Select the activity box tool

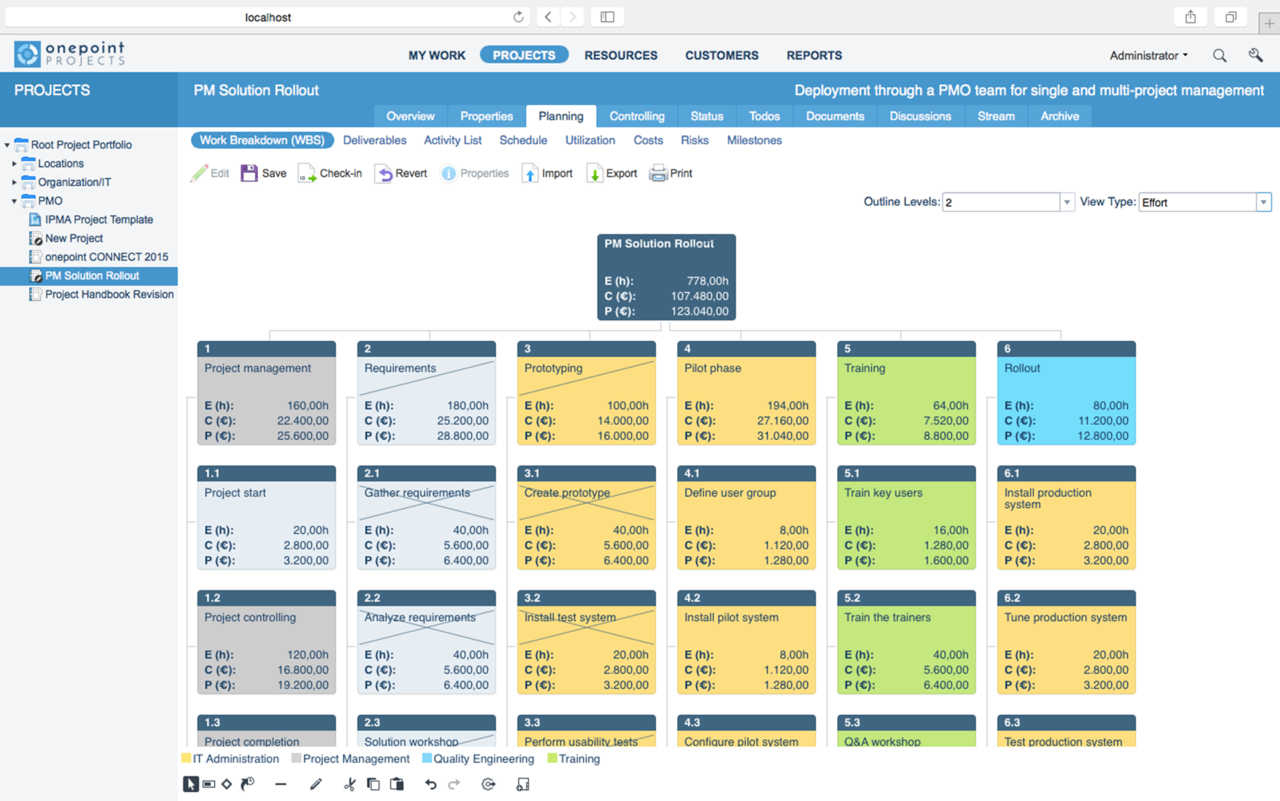pos(209,784)
